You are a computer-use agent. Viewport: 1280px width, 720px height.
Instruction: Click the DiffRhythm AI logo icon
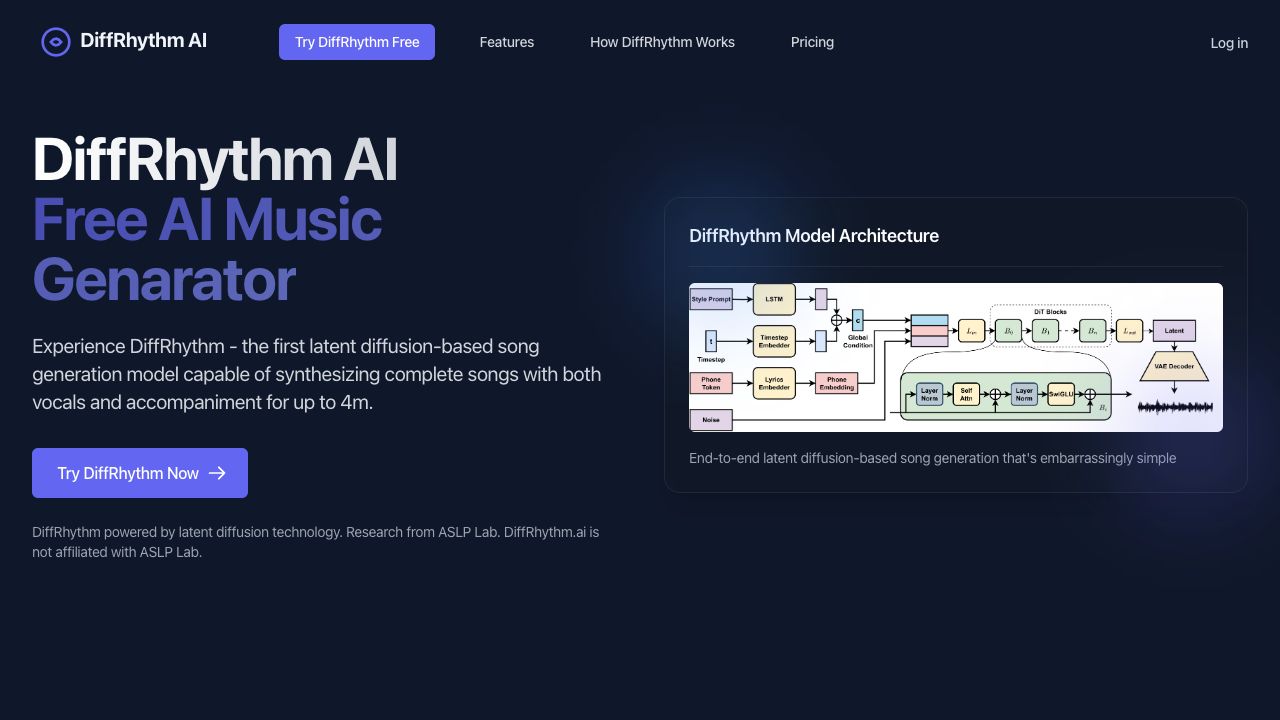click(56, 42)
